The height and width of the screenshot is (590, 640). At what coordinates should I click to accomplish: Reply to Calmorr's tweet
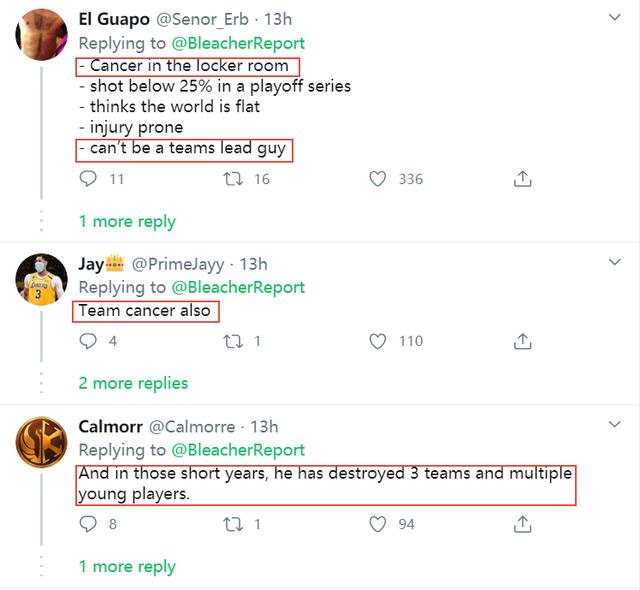pos(88,524)
